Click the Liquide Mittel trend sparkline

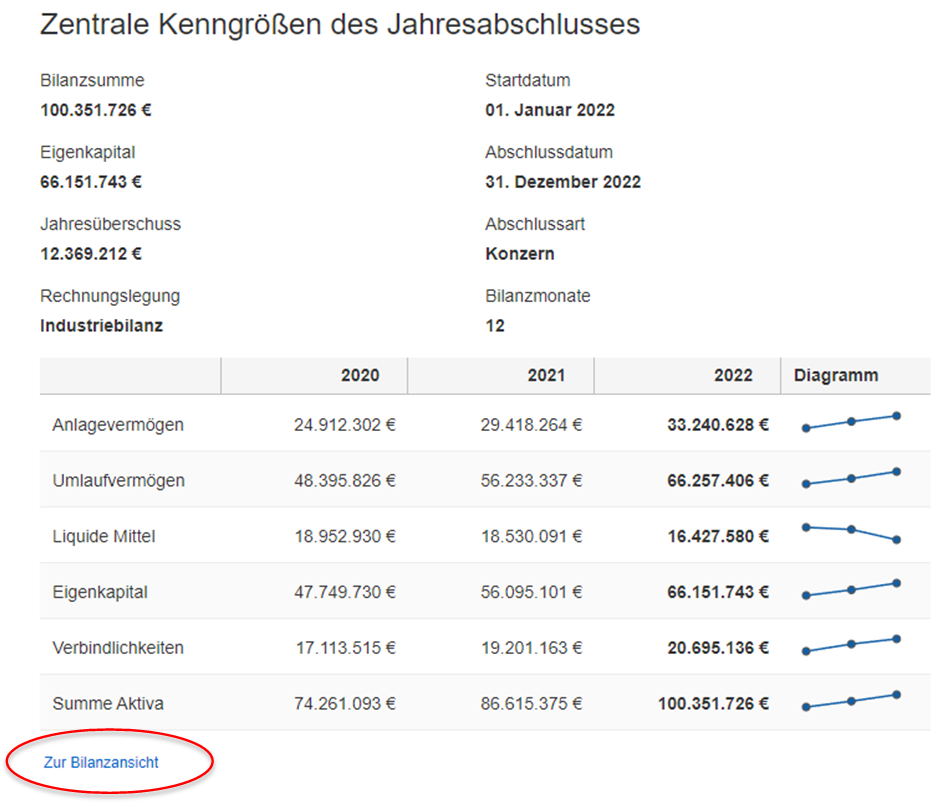[851, 531]
